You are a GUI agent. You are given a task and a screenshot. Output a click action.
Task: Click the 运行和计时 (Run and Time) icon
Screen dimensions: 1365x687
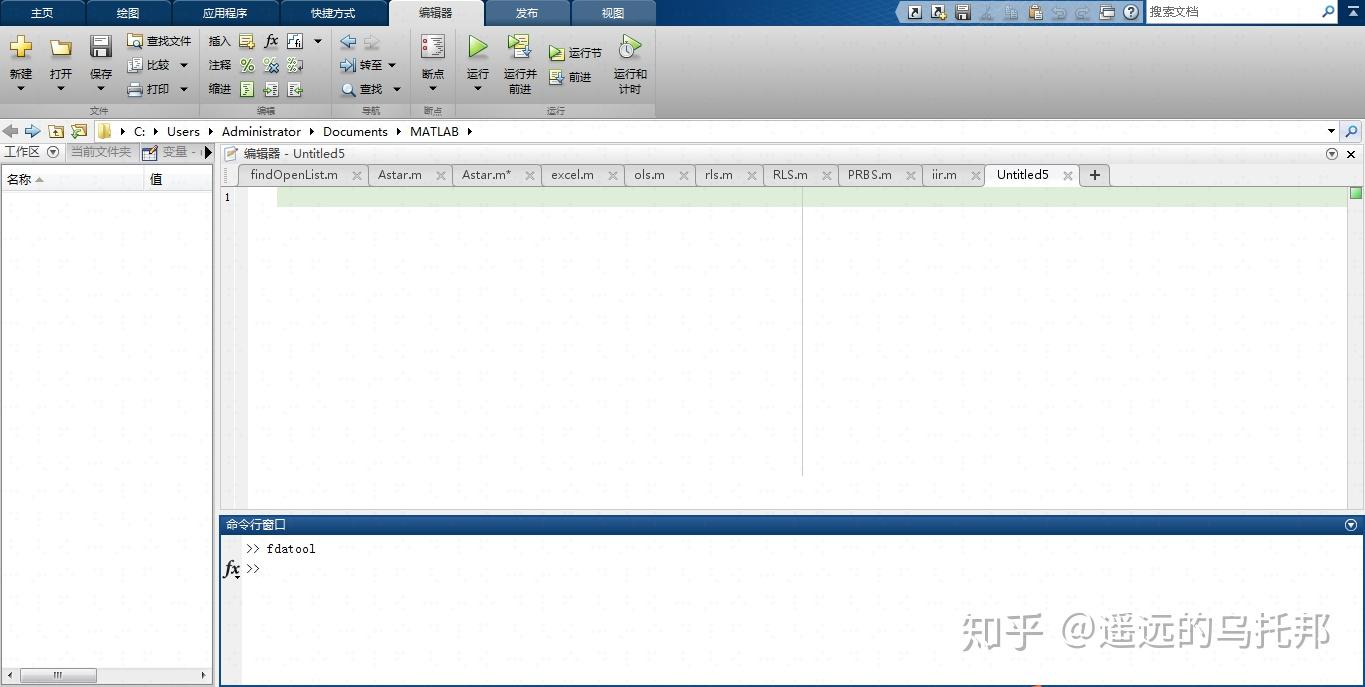[629, 62]
